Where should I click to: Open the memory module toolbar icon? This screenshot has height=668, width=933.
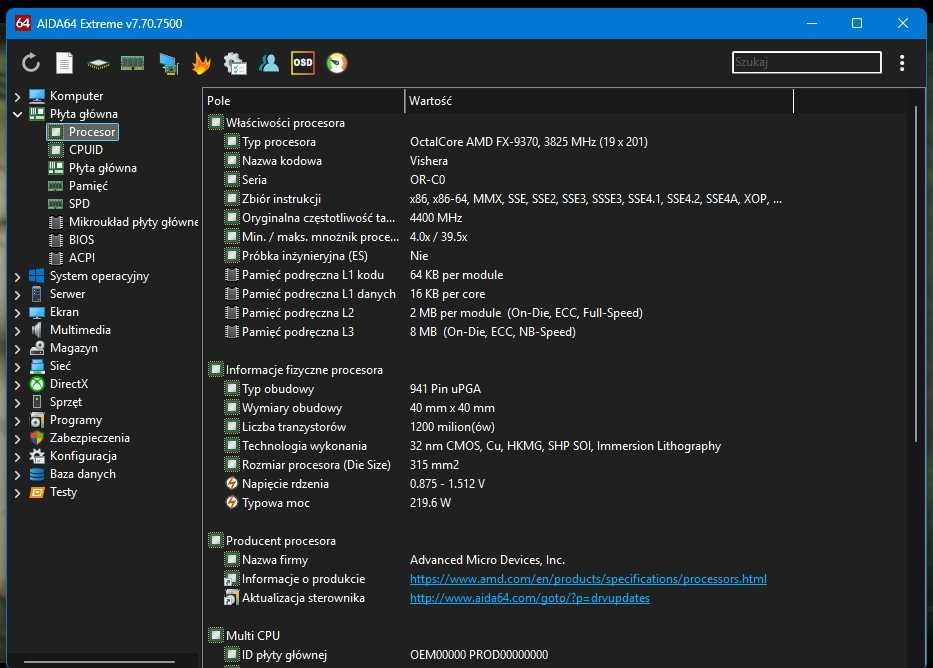132,62
